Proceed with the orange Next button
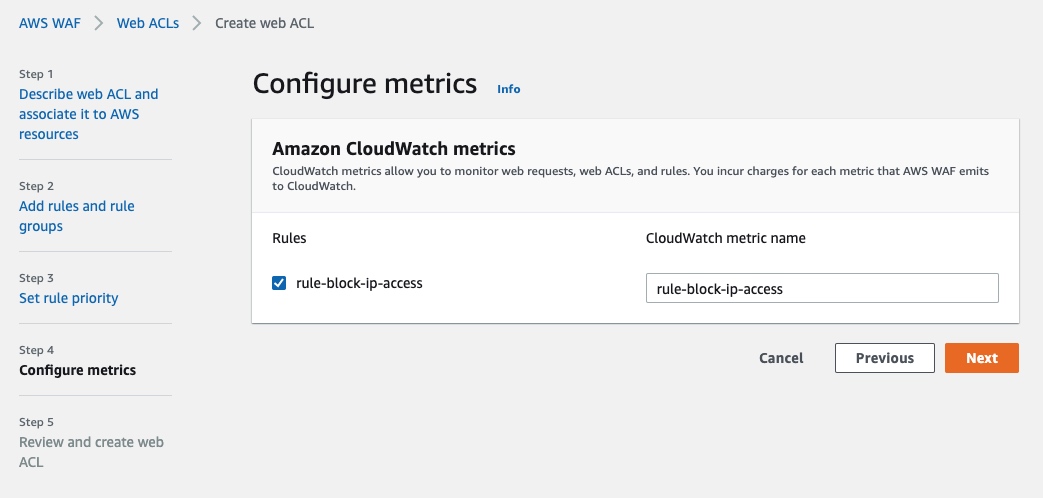 981,358
